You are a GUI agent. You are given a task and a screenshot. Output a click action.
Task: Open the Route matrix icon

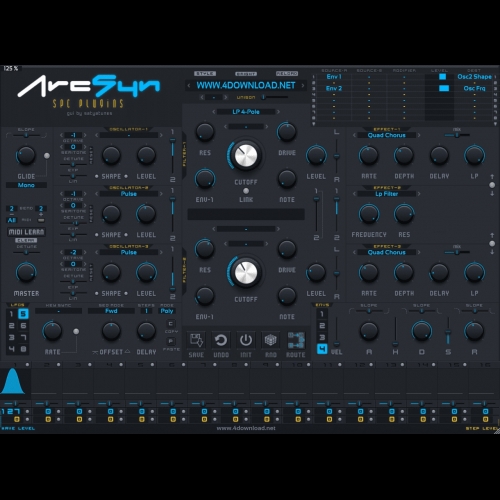296,340
